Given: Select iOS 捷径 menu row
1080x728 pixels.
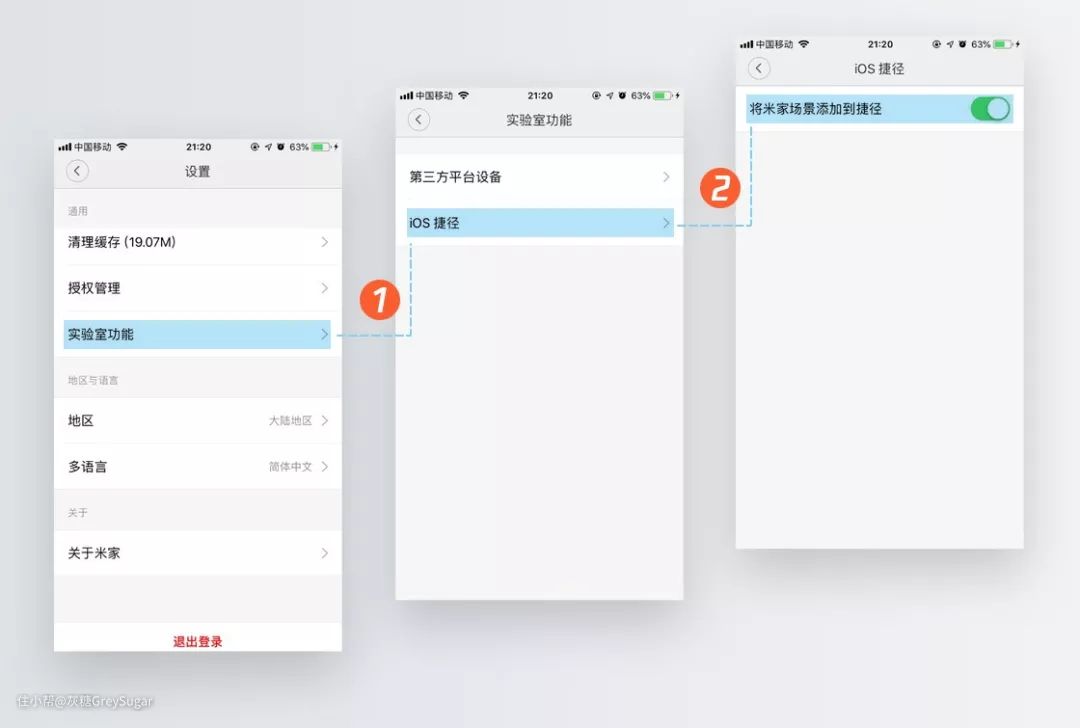Looking at the screenshot, I should (x=539, y=223).
